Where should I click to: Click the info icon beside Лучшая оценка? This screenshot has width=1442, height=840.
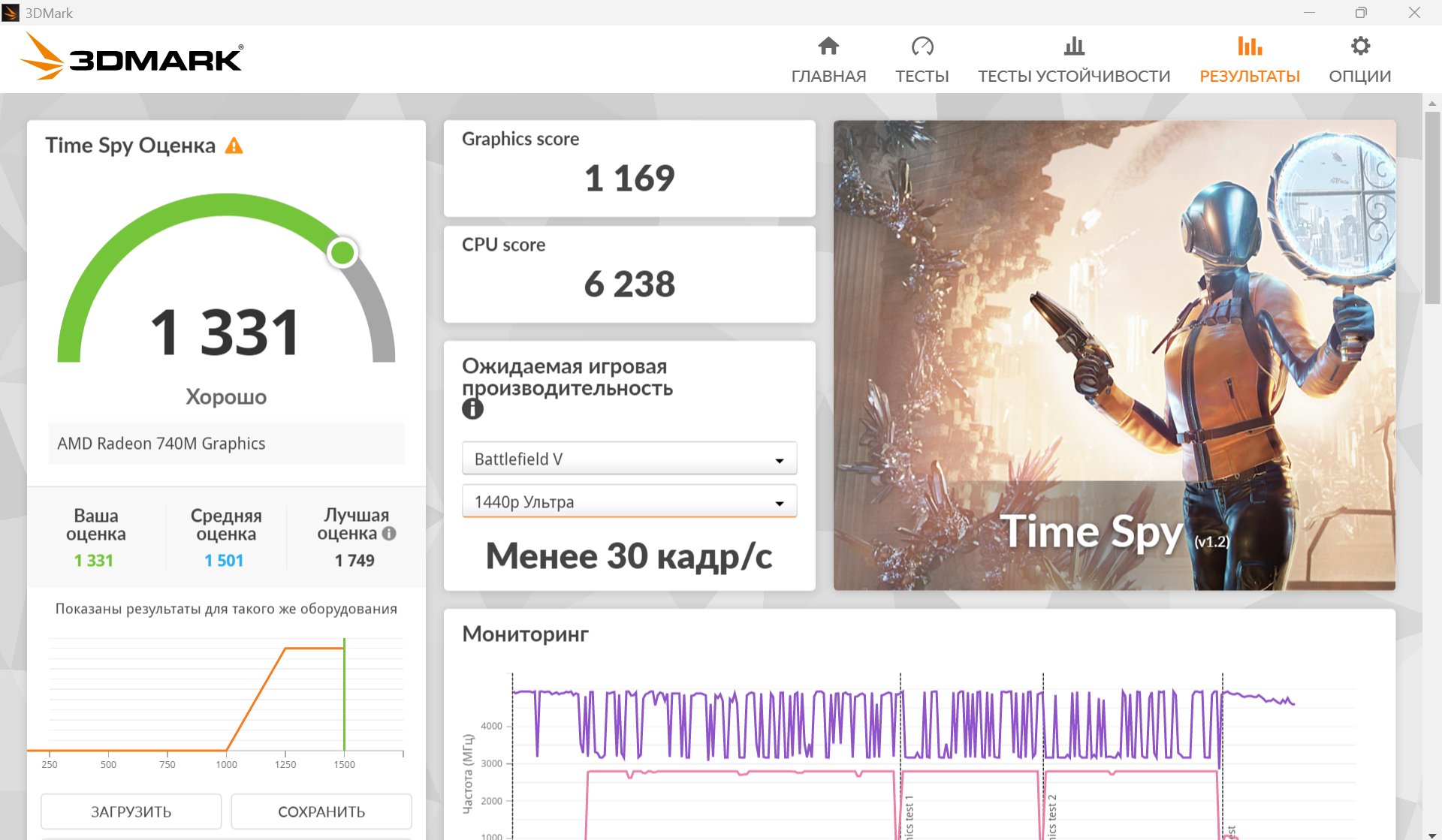389,534
